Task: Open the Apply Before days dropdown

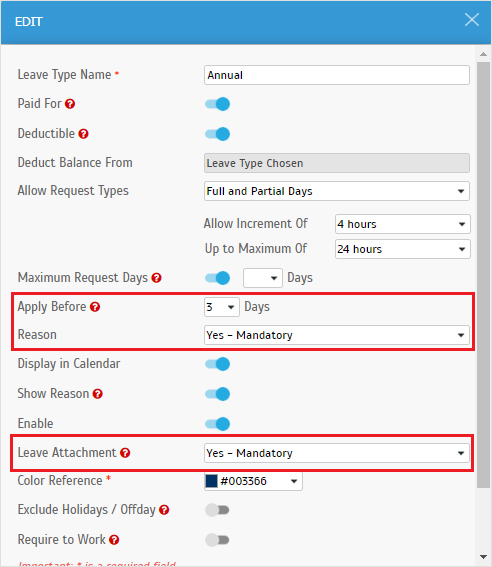Action: [222, 307]
